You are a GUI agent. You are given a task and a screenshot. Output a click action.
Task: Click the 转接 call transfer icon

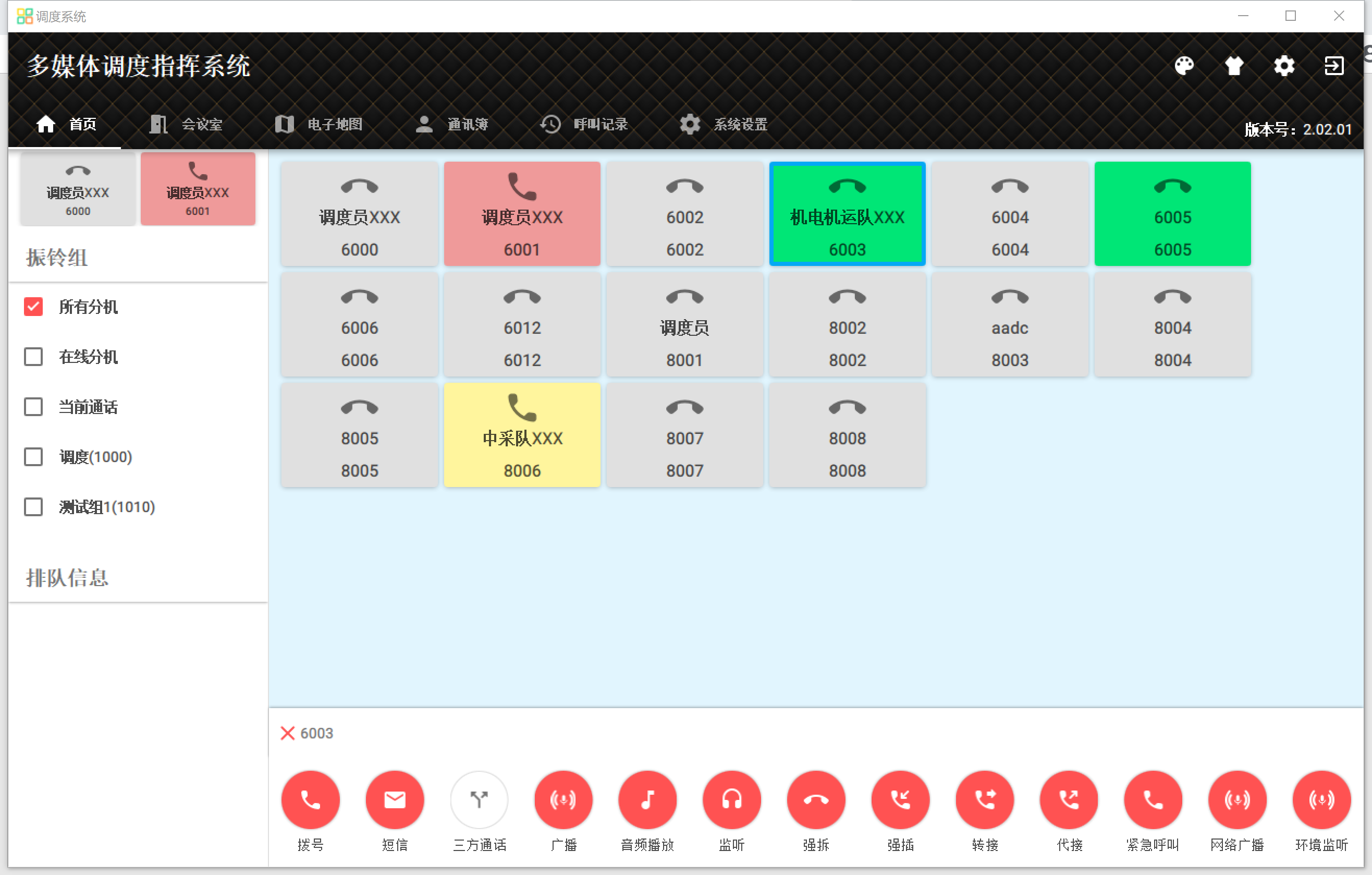point(985,799)
